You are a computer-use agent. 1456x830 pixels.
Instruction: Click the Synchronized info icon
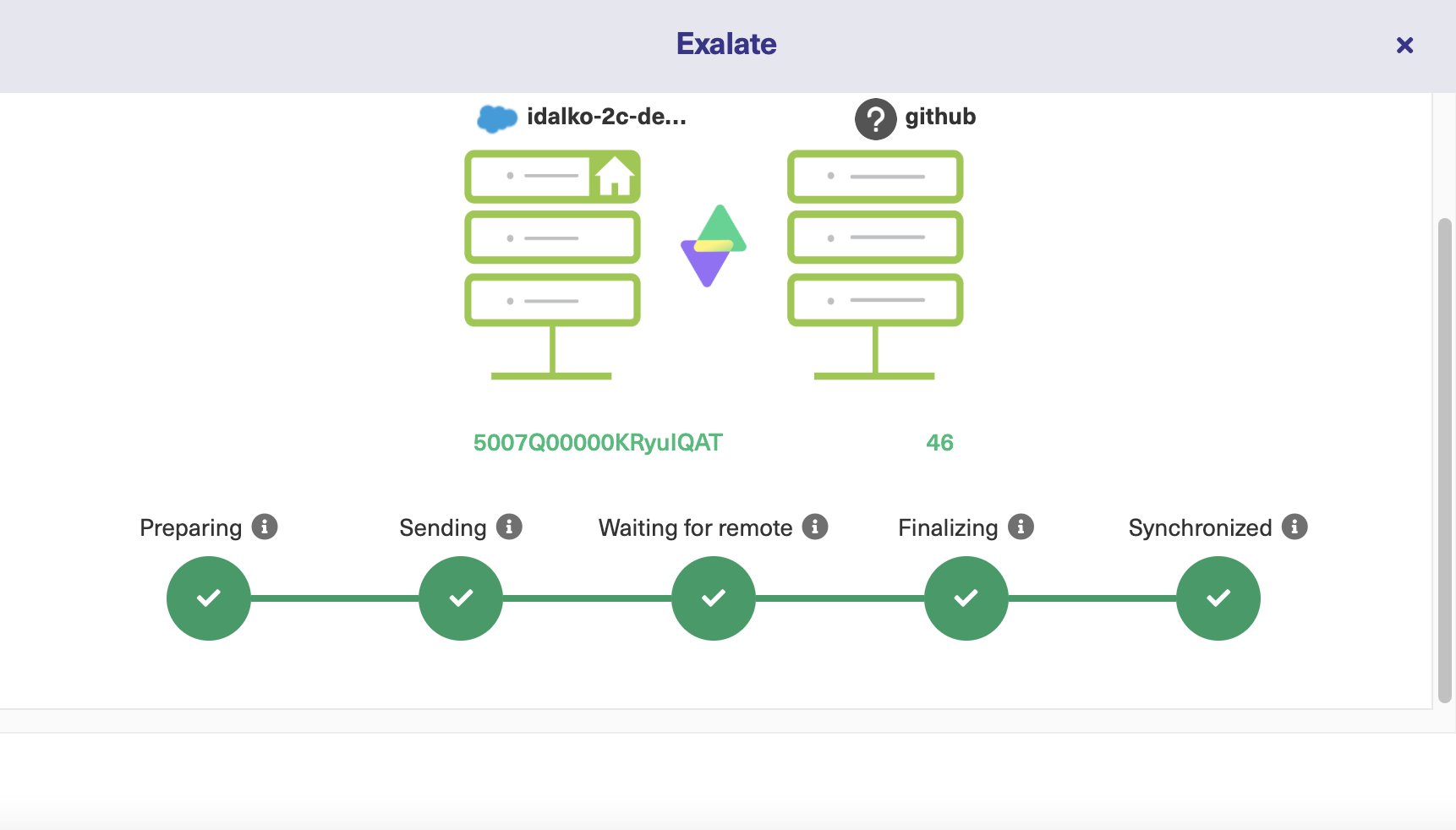[x=1295, y=527]
